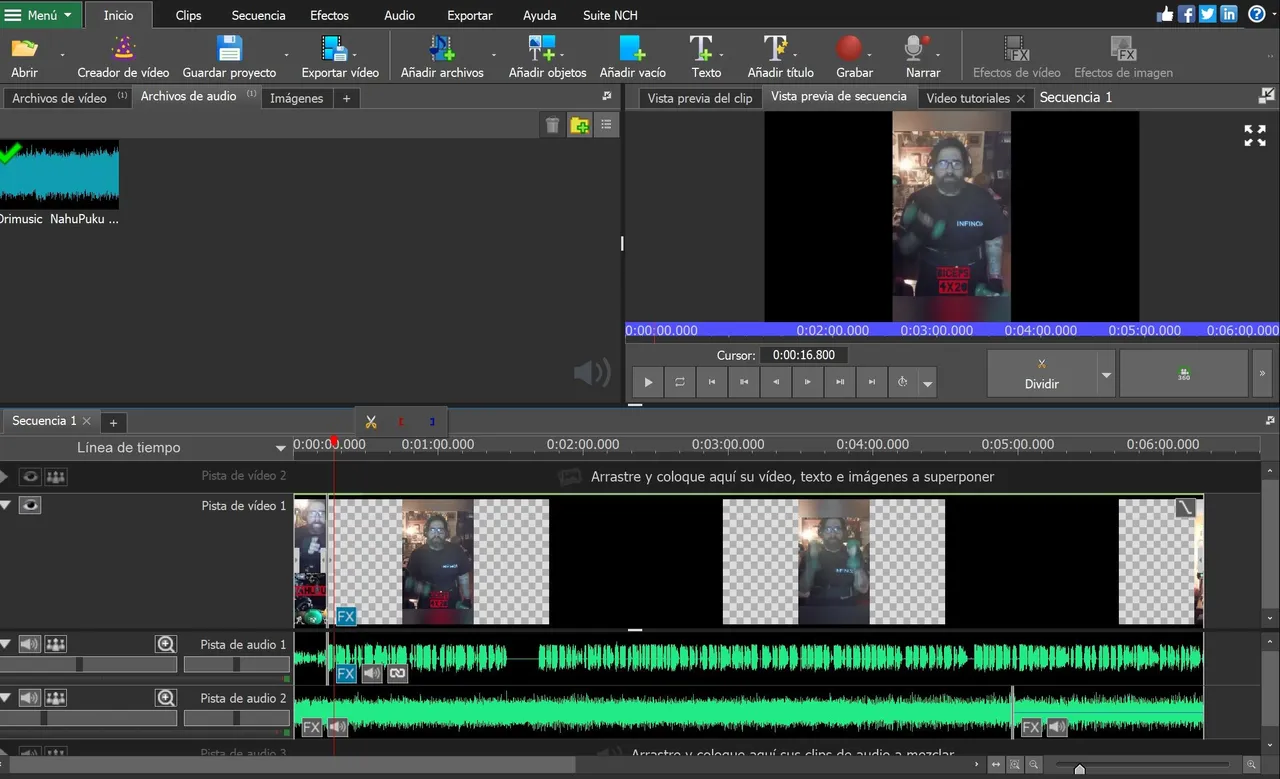Expand the Línea de tiempo dropdown
The image size is (1280, 779).
point(281,448)
